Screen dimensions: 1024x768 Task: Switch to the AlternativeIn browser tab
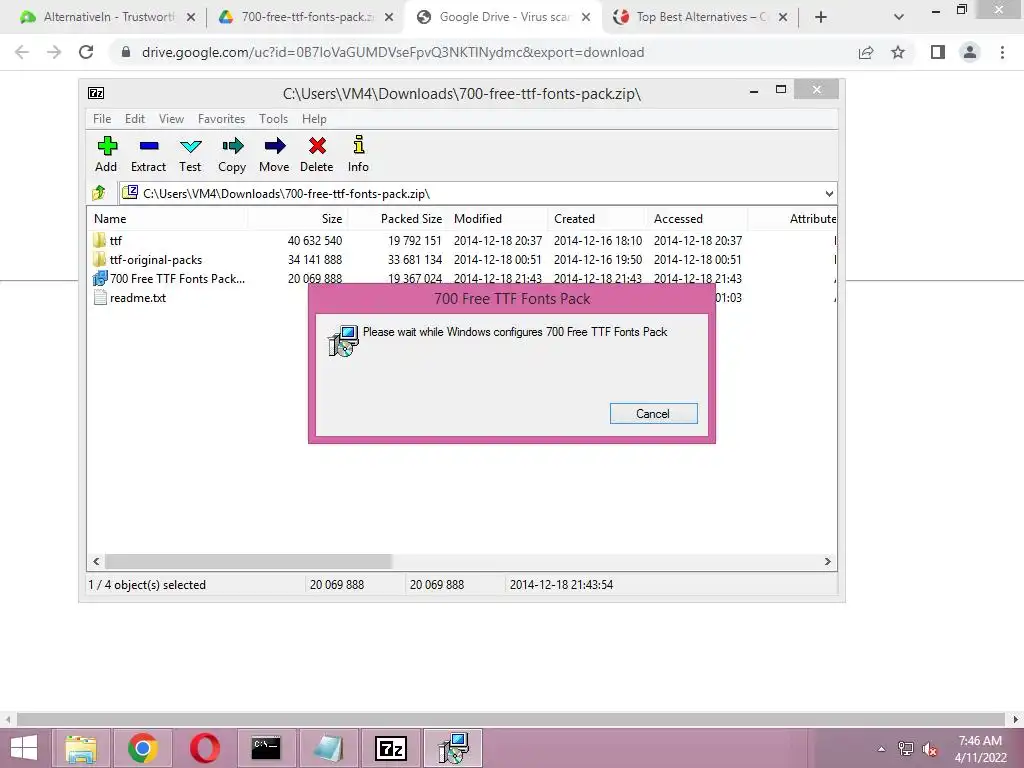click(x=108, y=17)
